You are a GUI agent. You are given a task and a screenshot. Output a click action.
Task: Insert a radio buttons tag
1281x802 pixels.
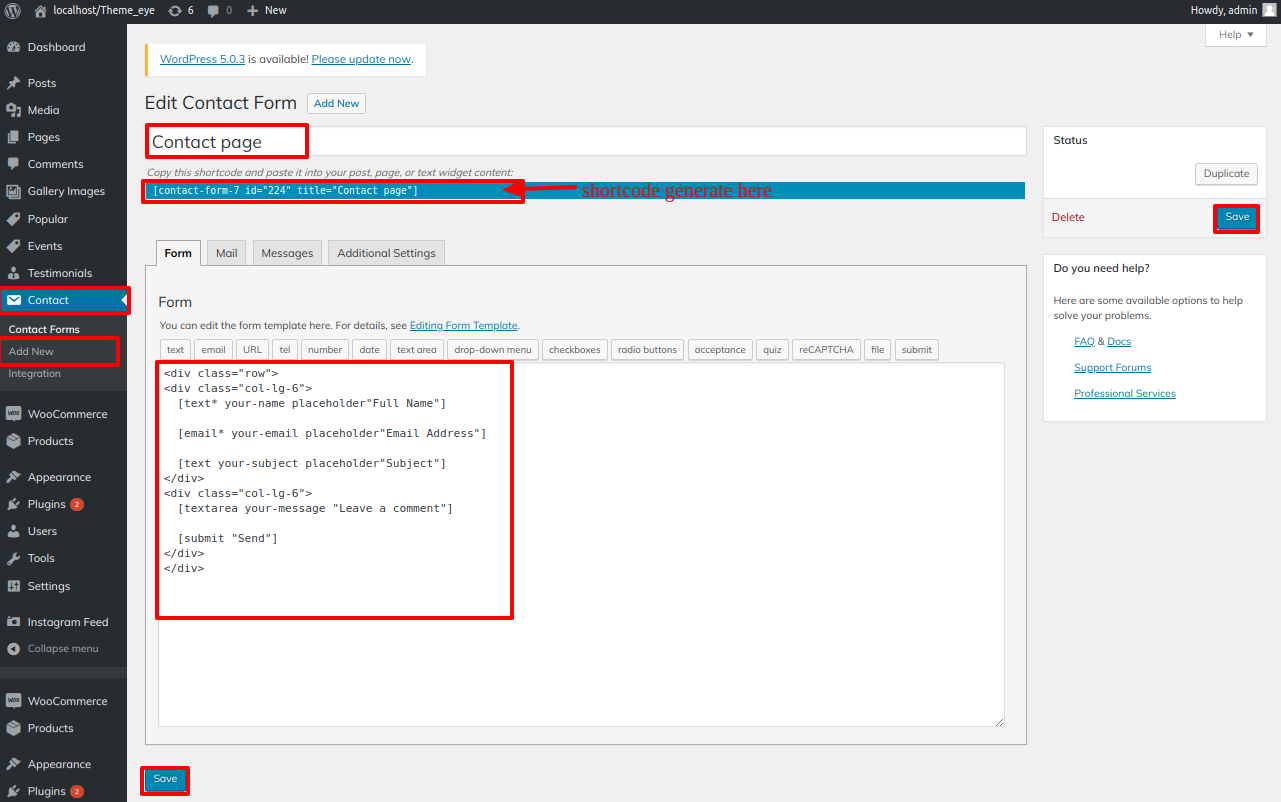(647, 349)
